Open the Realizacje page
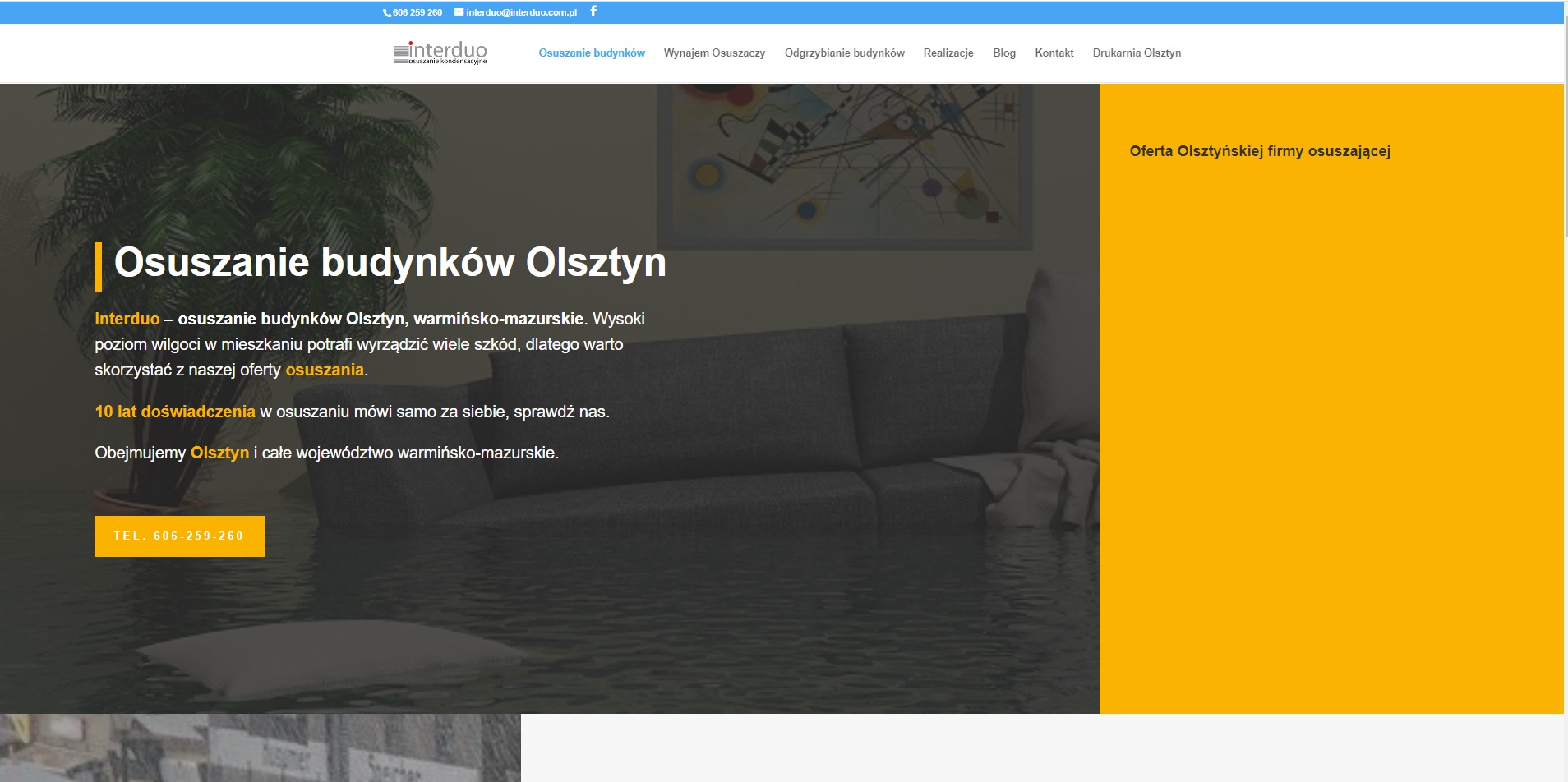 [x=949, y=53]
